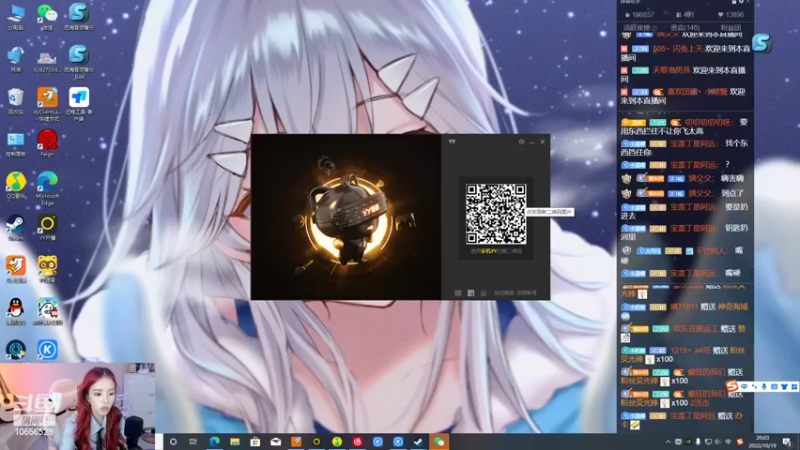
Task: Switch to WeChat in the taskbar
Action: point(439,441)
